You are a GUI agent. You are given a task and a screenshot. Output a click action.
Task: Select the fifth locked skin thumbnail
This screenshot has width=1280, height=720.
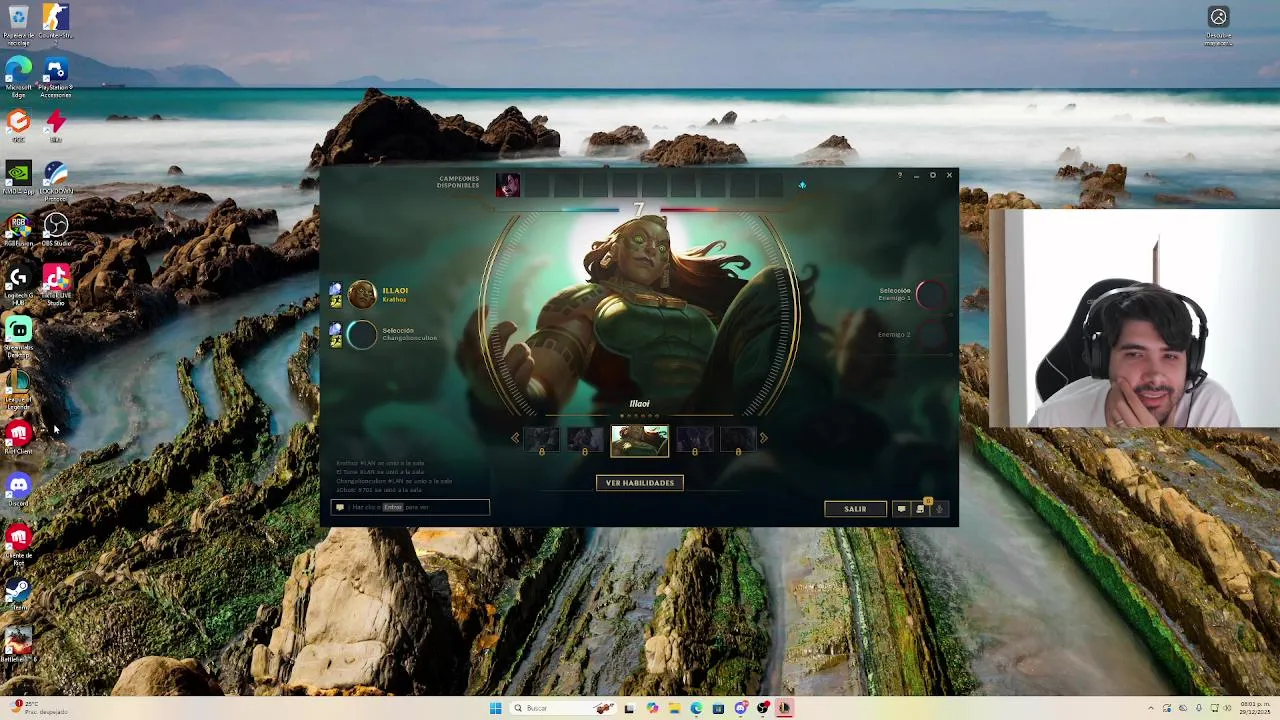(738, 439)
